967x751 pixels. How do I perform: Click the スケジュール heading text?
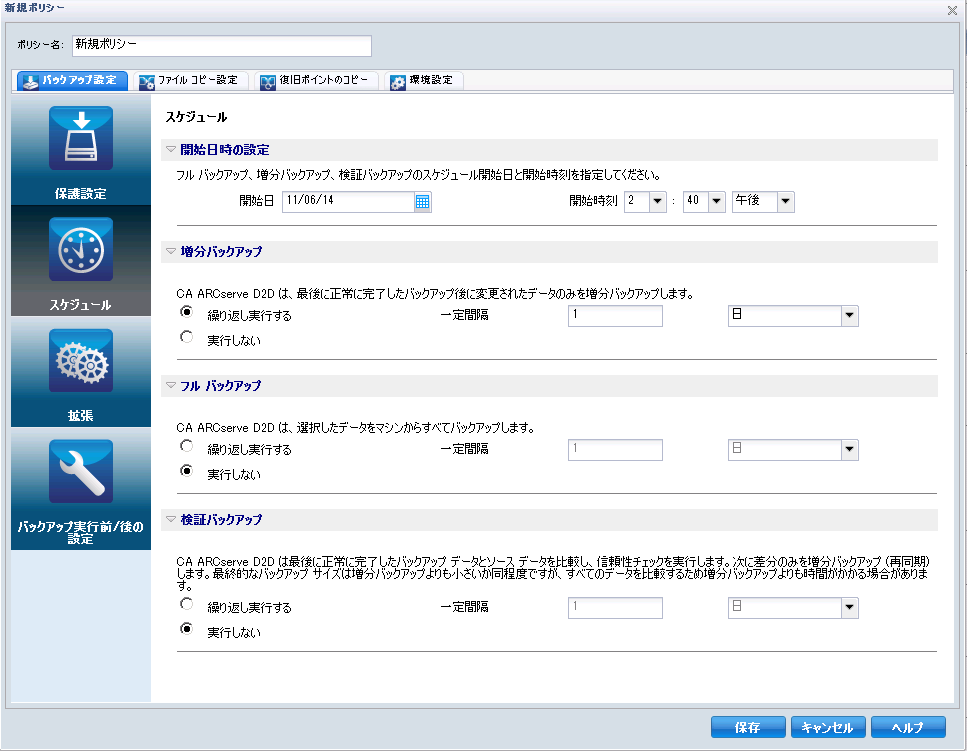196,117
